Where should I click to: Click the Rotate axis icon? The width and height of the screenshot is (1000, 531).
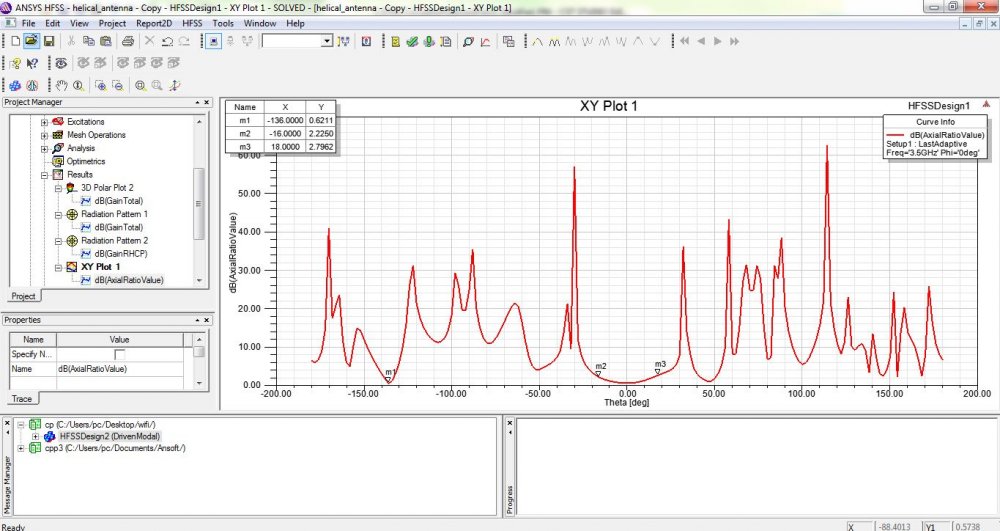[x=175, y=85]
